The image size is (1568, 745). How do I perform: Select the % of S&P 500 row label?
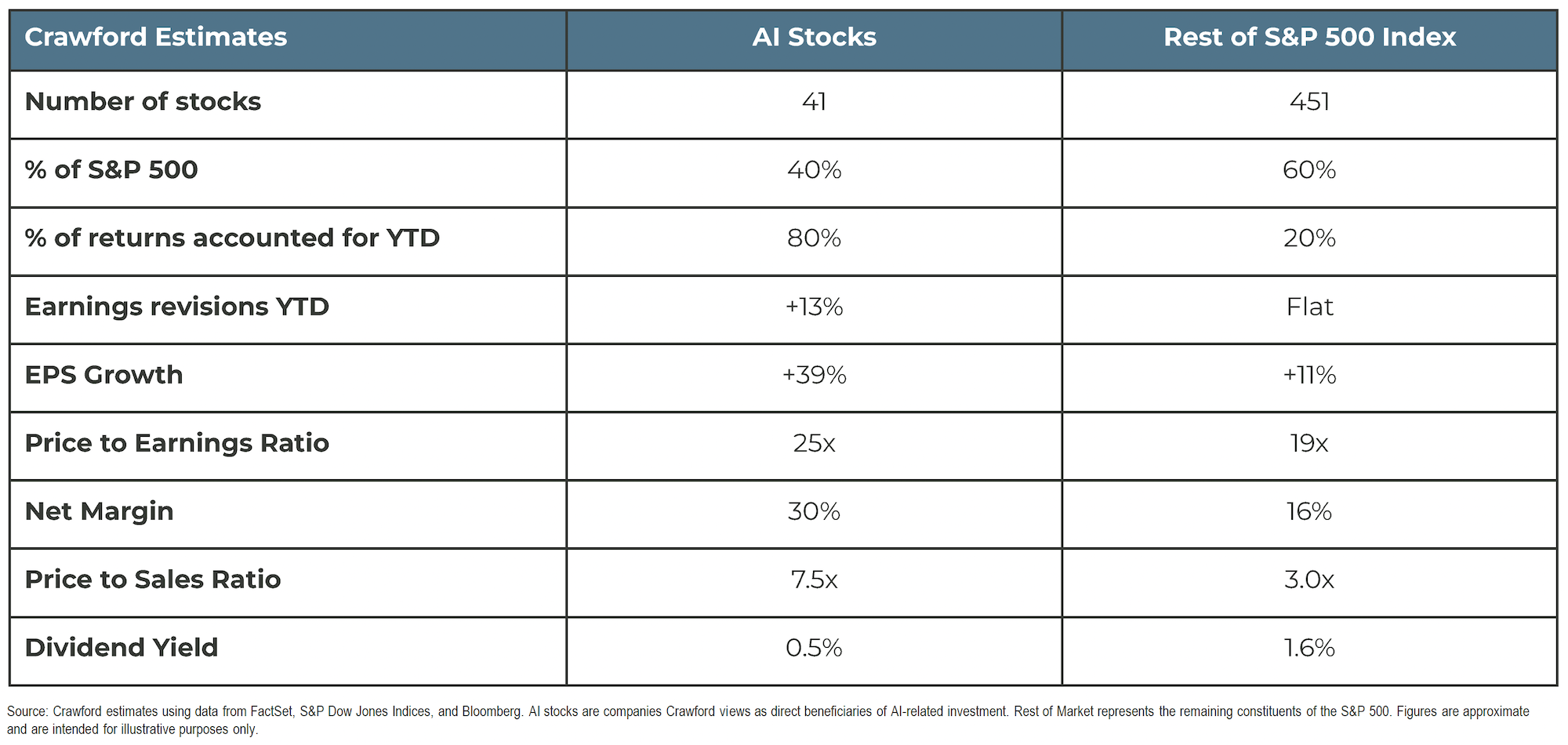111,170
